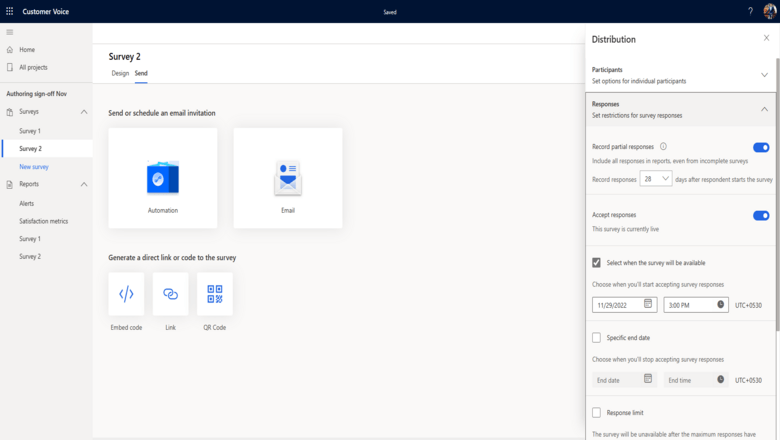Generate QR Code icon

click(215, 294)
